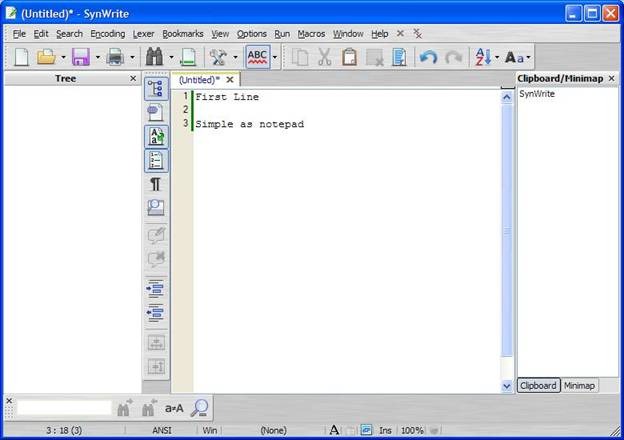Screen dimensions: 624x440
Task: Switch to the Clipboard tab
Action: [x=538, y=385]
